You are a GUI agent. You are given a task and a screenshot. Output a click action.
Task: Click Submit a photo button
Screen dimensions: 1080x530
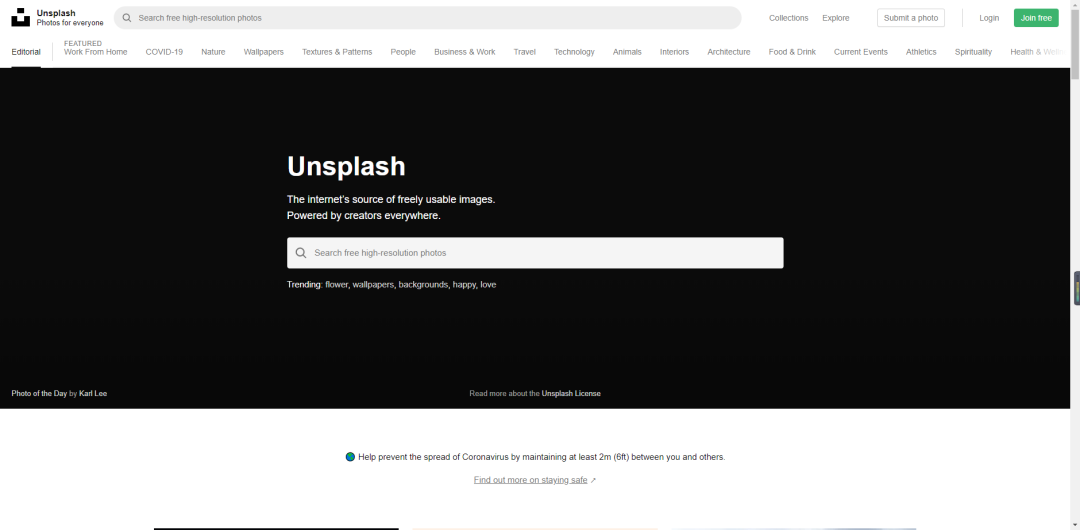pyautogui.click(x=911, y=18)
